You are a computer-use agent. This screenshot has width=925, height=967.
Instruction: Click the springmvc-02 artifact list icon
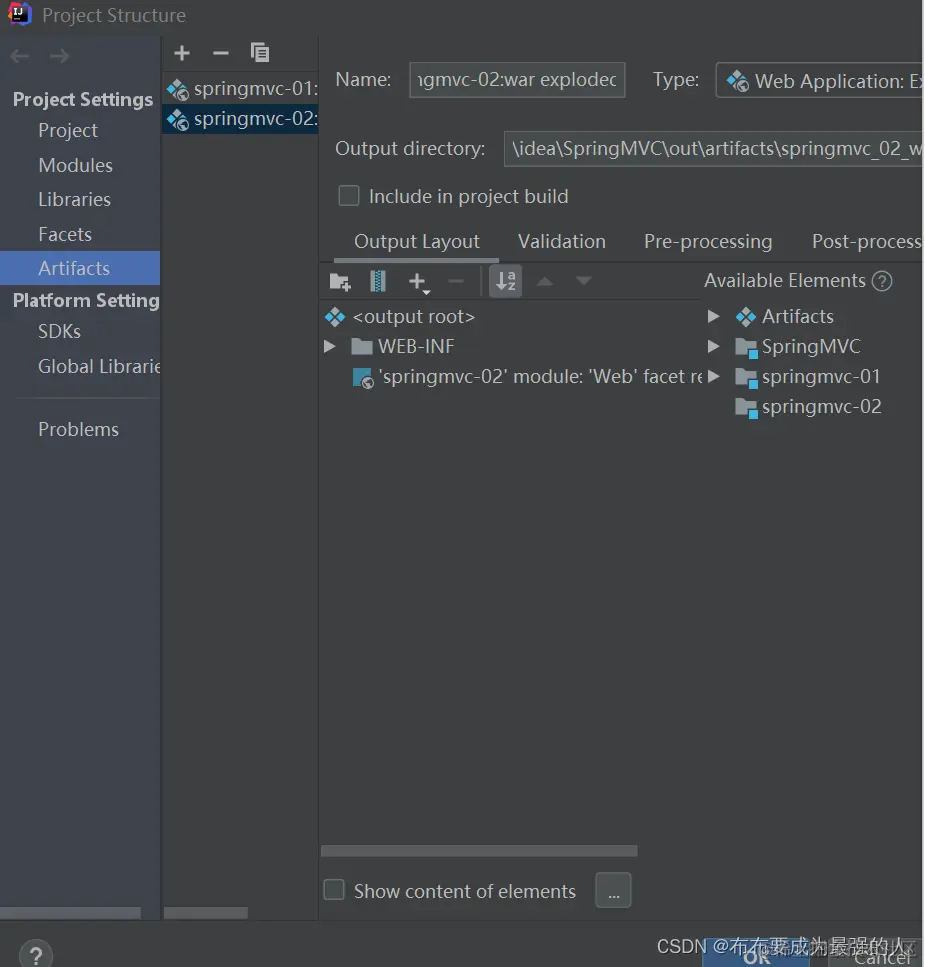[x=178, y=120]
